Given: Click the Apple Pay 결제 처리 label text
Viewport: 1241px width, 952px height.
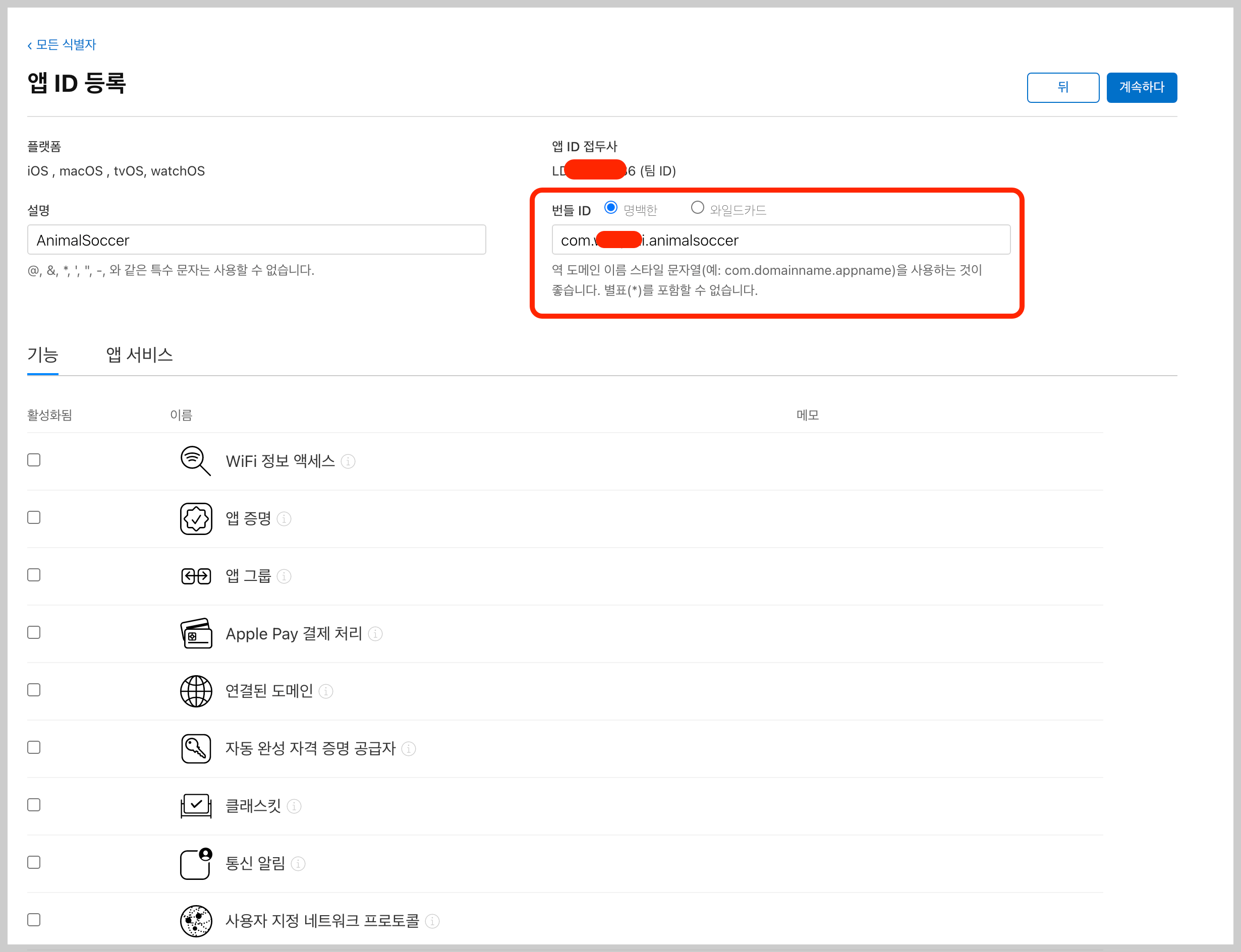Looking at the screenshot, I should coord(294,633).
